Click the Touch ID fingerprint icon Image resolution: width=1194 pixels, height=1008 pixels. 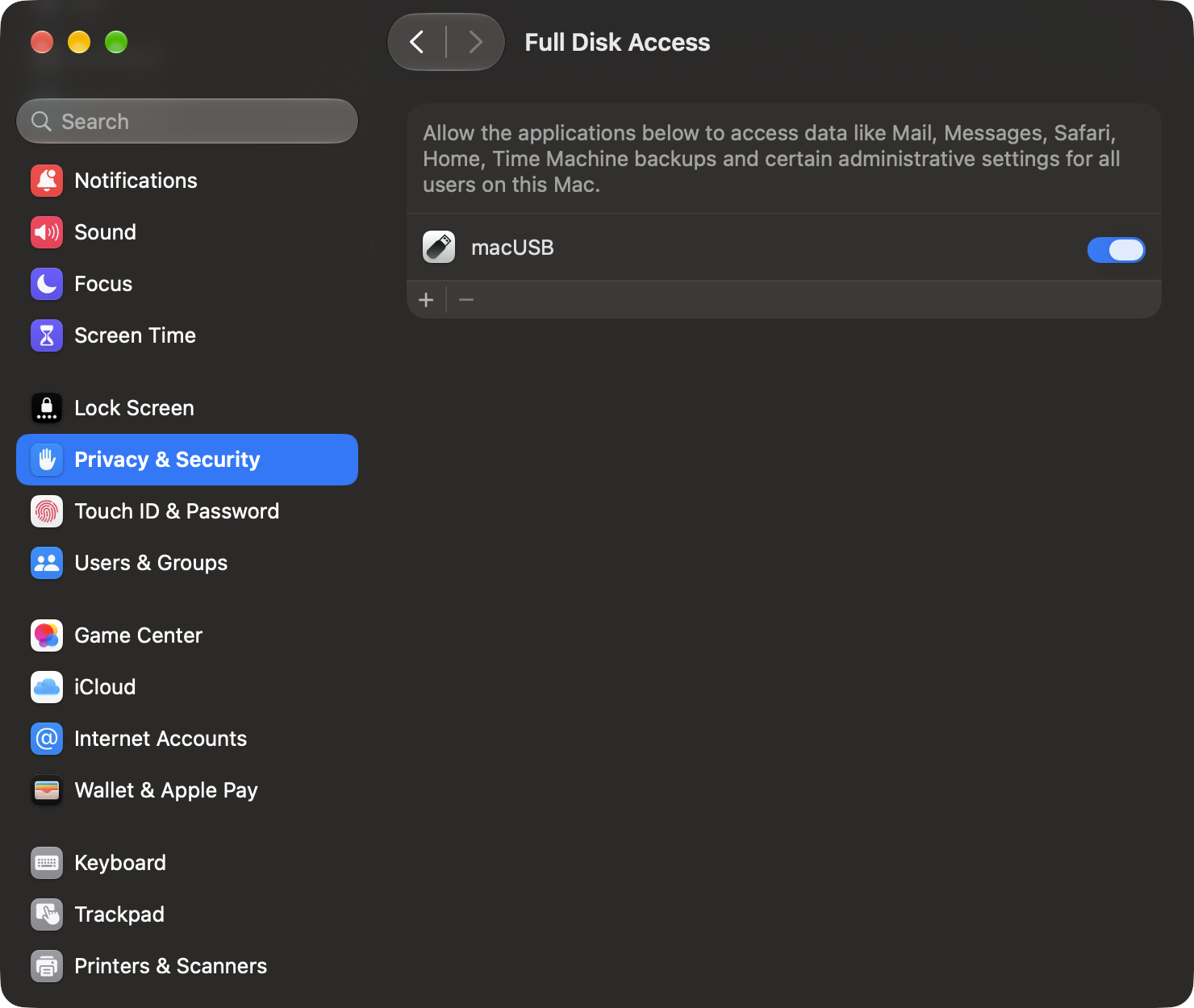click(47, 511)
